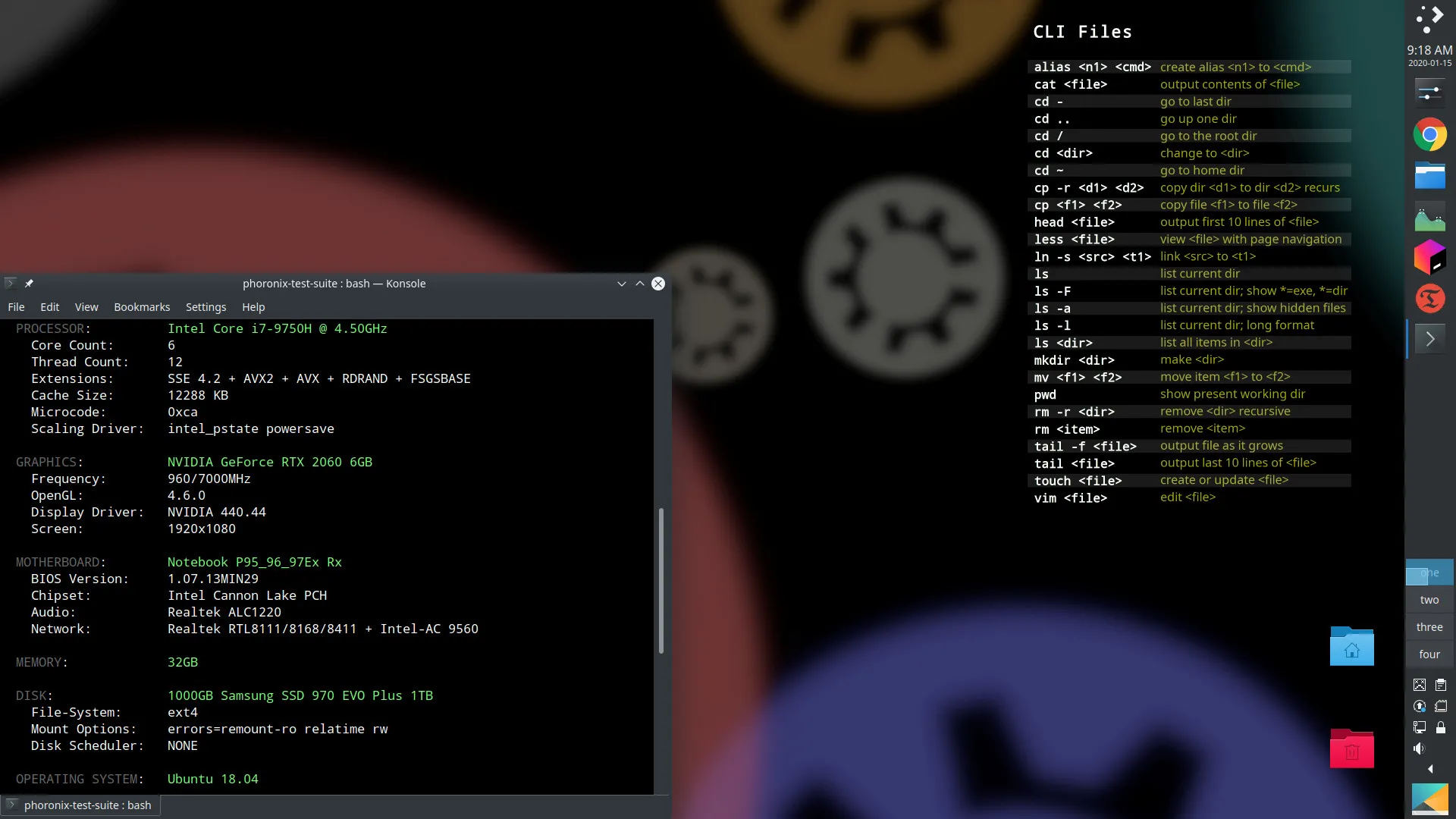Click 'Notebook P95_96_97Ex Rx' text

(x=255, y=562)
